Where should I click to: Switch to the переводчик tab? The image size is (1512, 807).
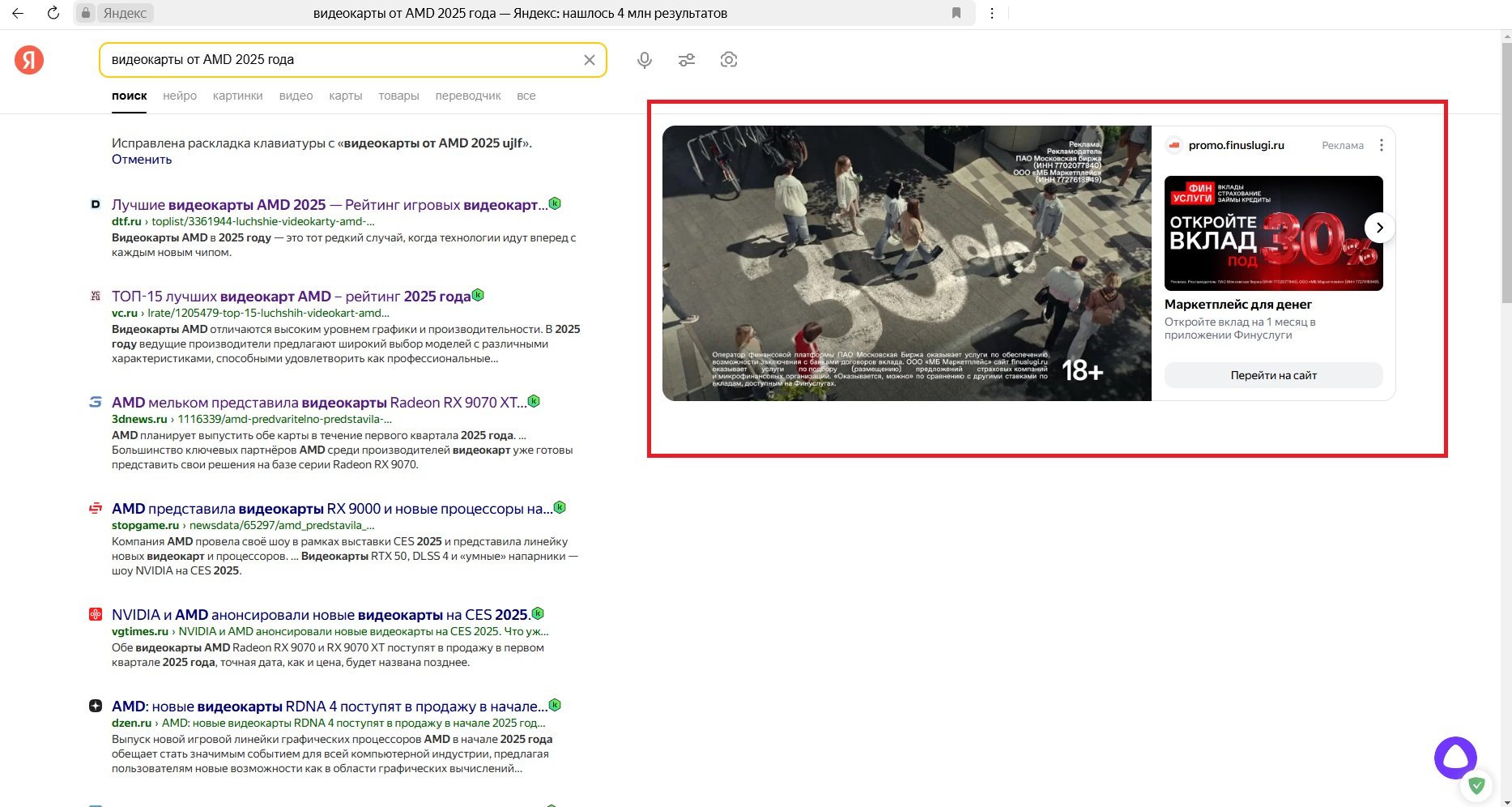coord(468,96)
